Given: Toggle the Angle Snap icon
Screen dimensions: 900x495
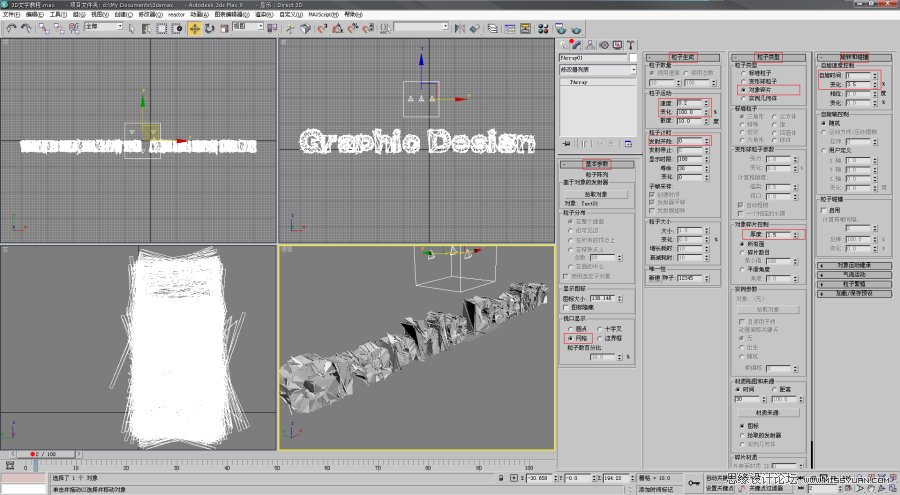Looking at the screenshot, I should click(338, 28).
